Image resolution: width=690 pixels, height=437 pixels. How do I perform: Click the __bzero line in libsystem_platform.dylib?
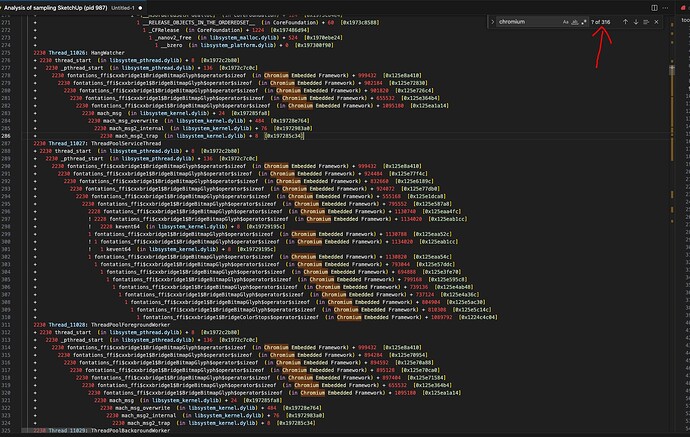pos(244,45)
